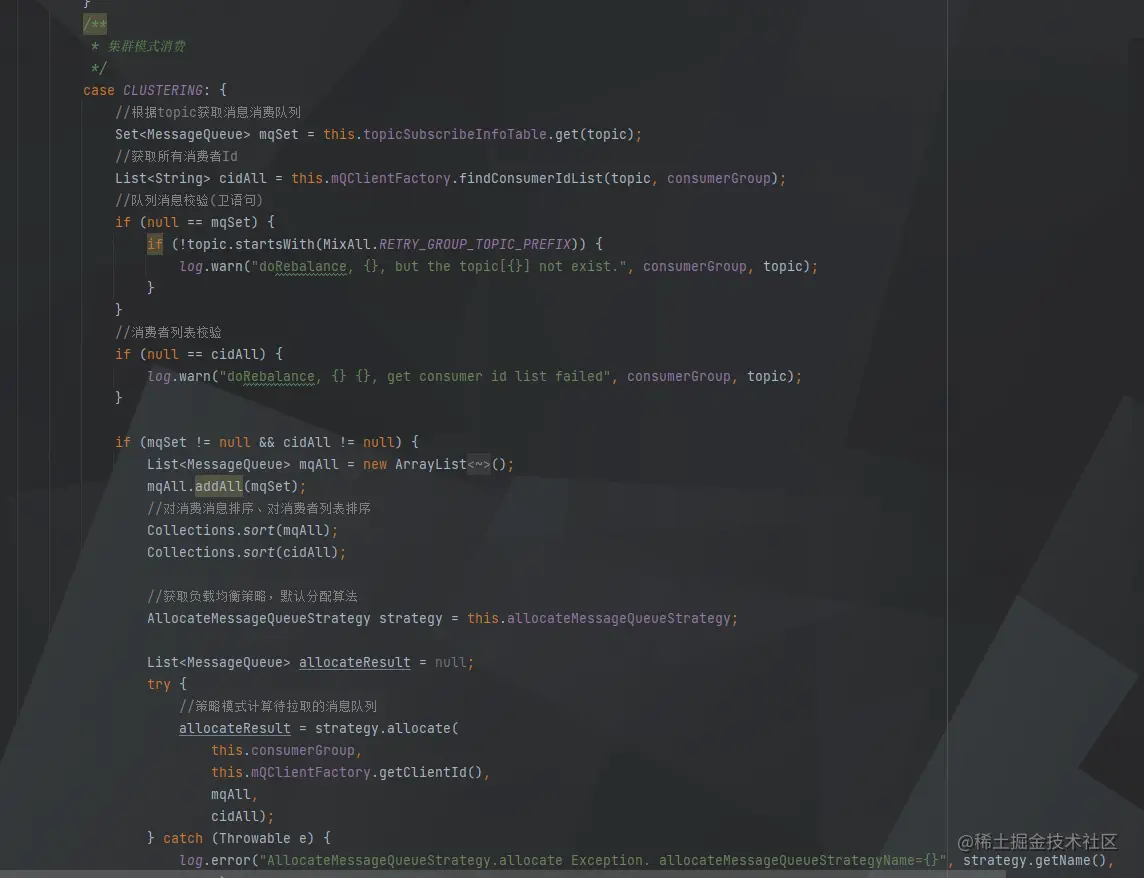Click the CLUSTERING constant in the case statement
Image resolution: width=1144 pixels, height=878 pixels.
tap(163, 91)
